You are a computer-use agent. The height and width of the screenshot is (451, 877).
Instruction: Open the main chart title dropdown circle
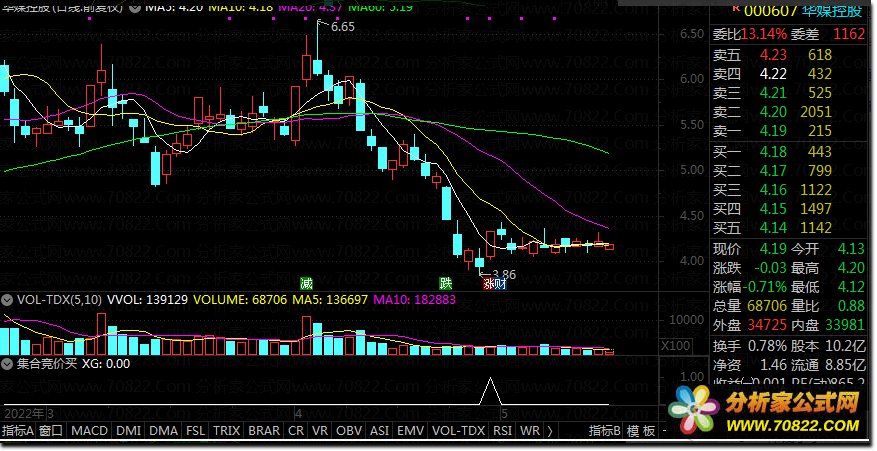coord(135,7)
